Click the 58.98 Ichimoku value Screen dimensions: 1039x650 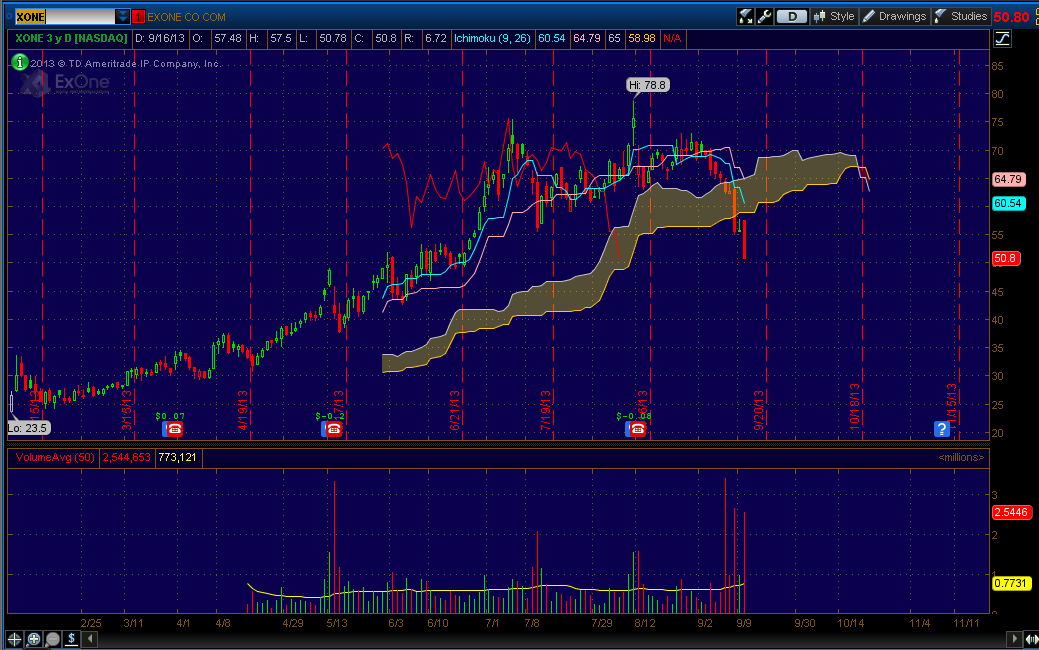point(641,38)
